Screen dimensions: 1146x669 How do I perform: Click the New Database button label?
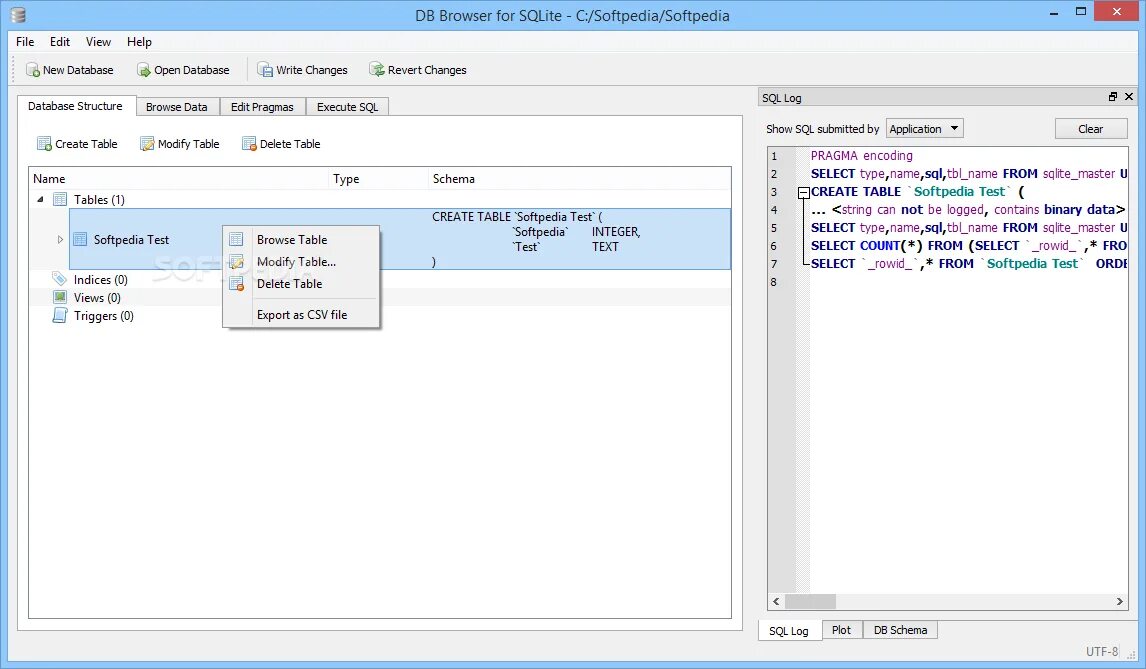(78, 70)
